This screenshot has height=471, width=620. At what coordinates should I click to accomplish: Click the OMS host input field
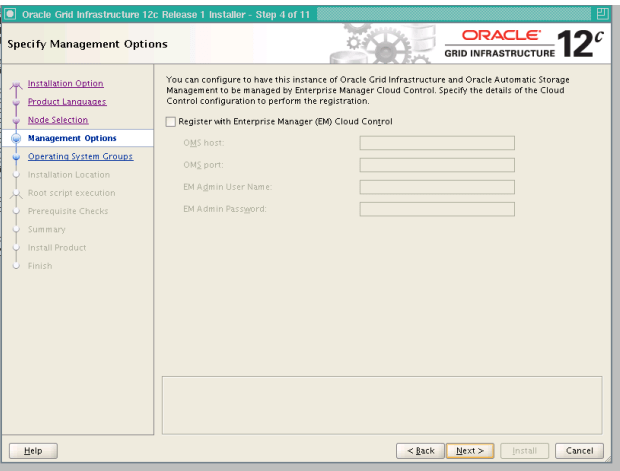click(x=437, y=143)
